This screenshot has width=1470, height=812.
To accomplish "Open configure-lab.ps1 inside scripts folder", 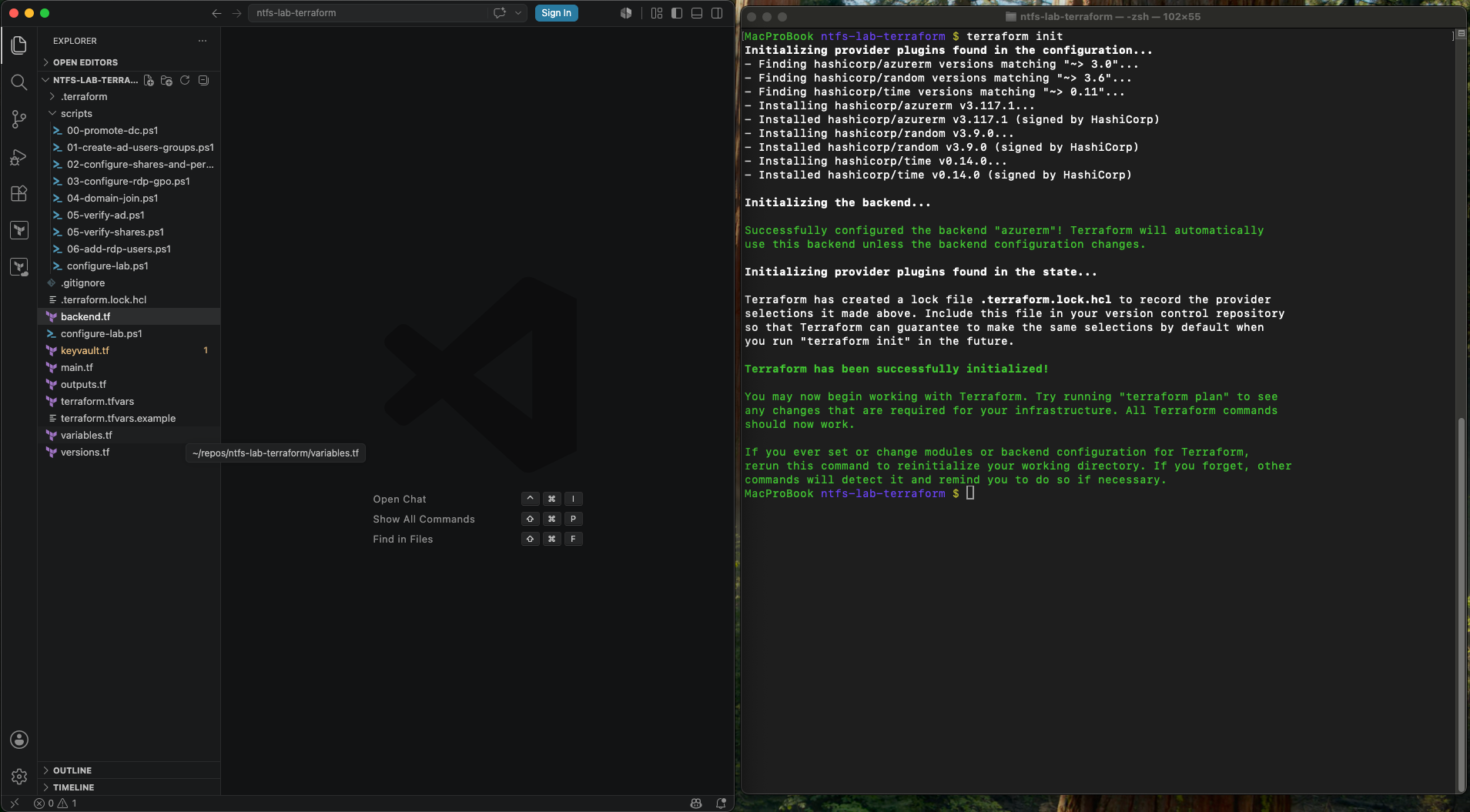I will (129, 266).
